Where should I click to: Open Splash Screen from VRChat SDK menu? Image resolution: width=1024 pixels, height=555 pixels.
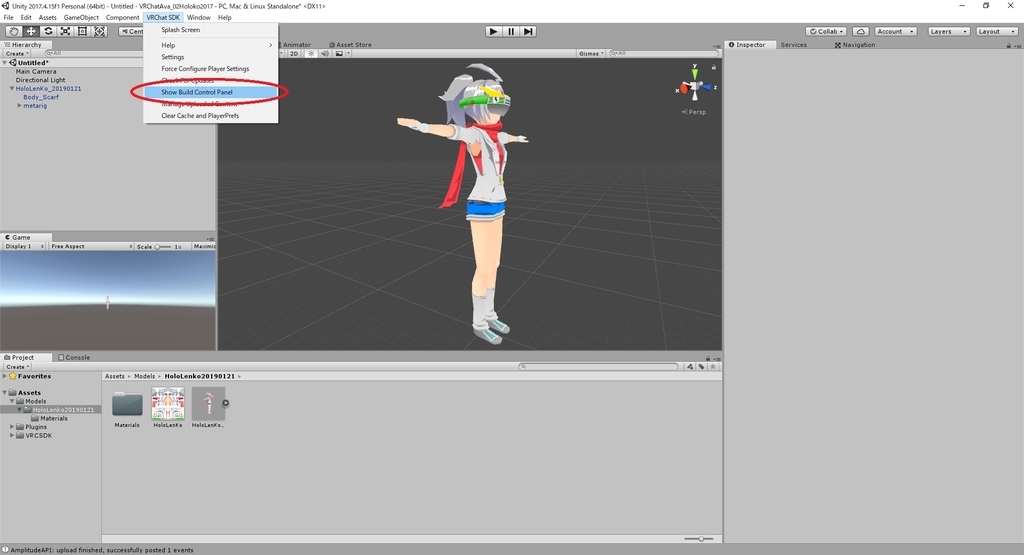pyautogui.click(x=210, y=30)
